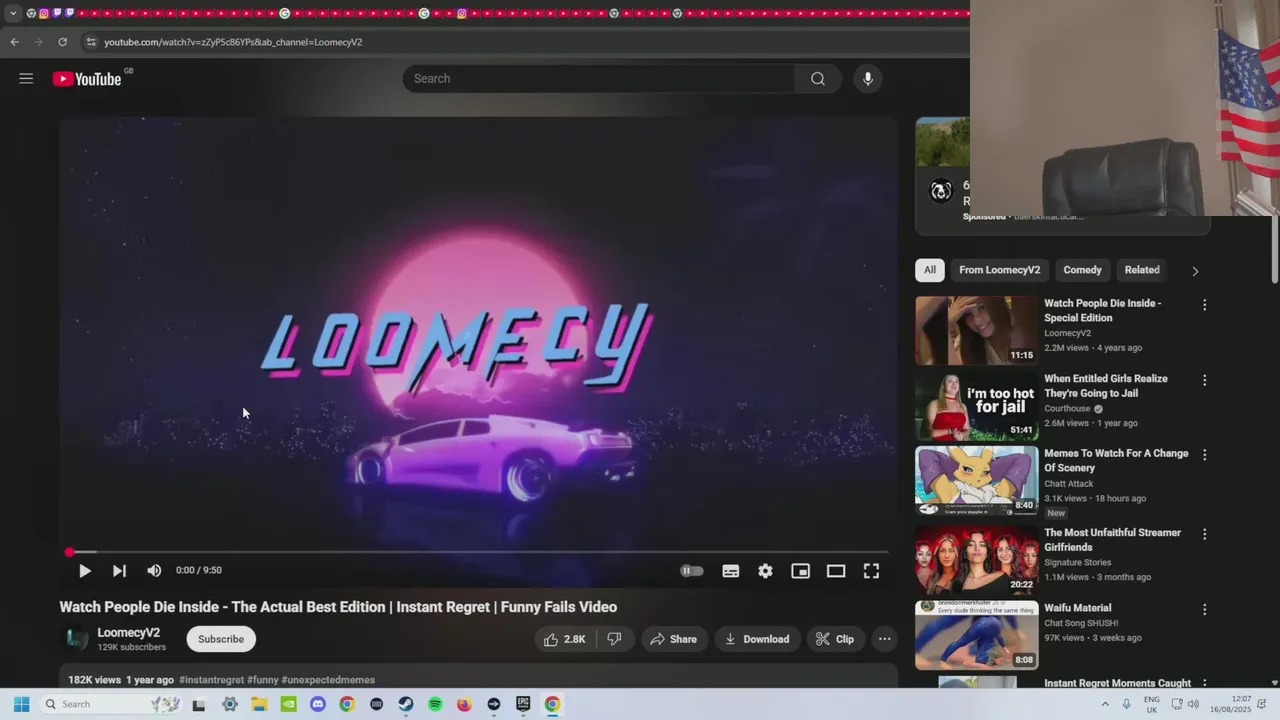Click the #instantregret hashtag

(211, 680)
